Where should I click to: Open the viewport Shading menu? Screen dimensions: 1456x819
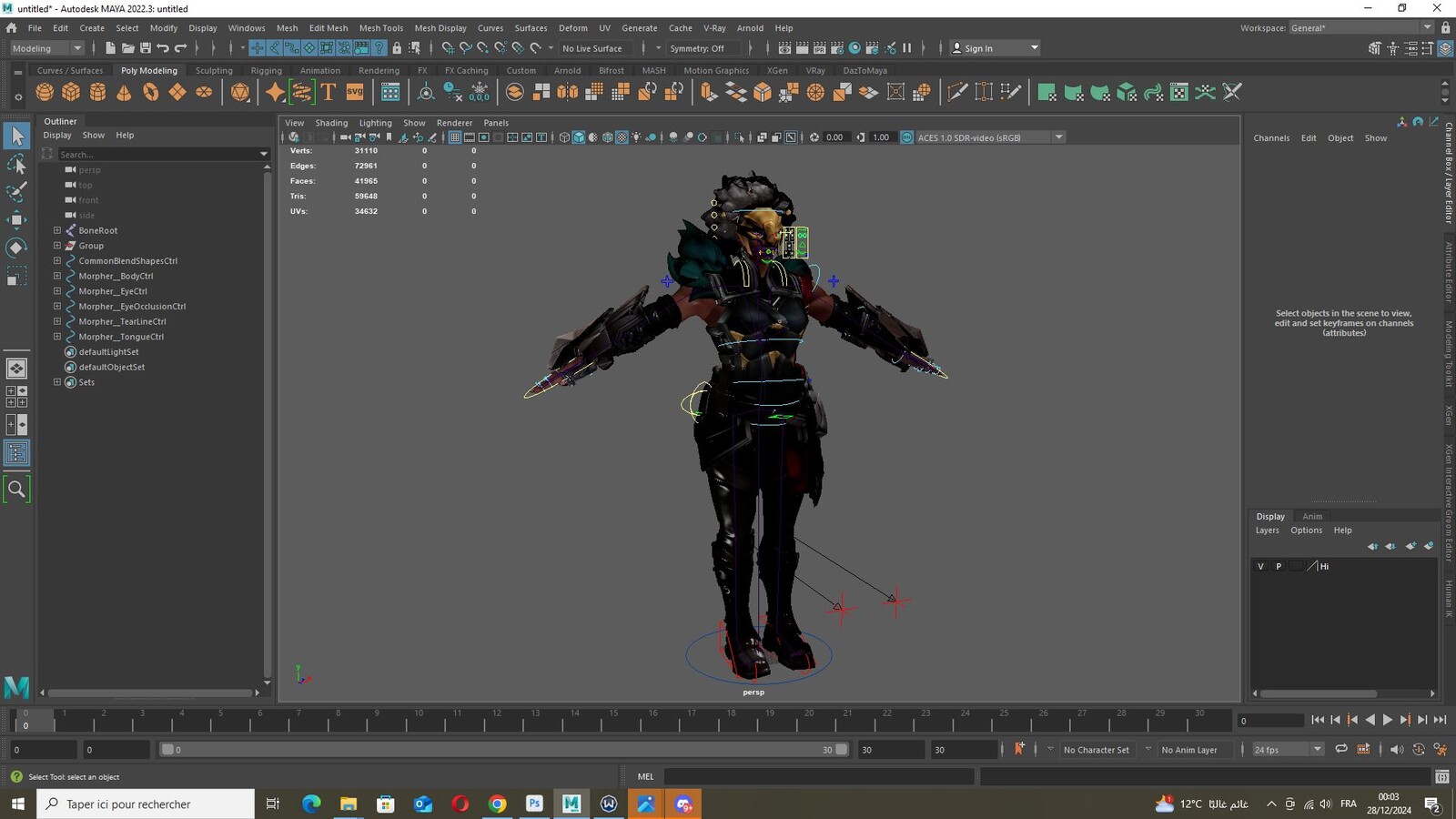[x=331, y=123]
